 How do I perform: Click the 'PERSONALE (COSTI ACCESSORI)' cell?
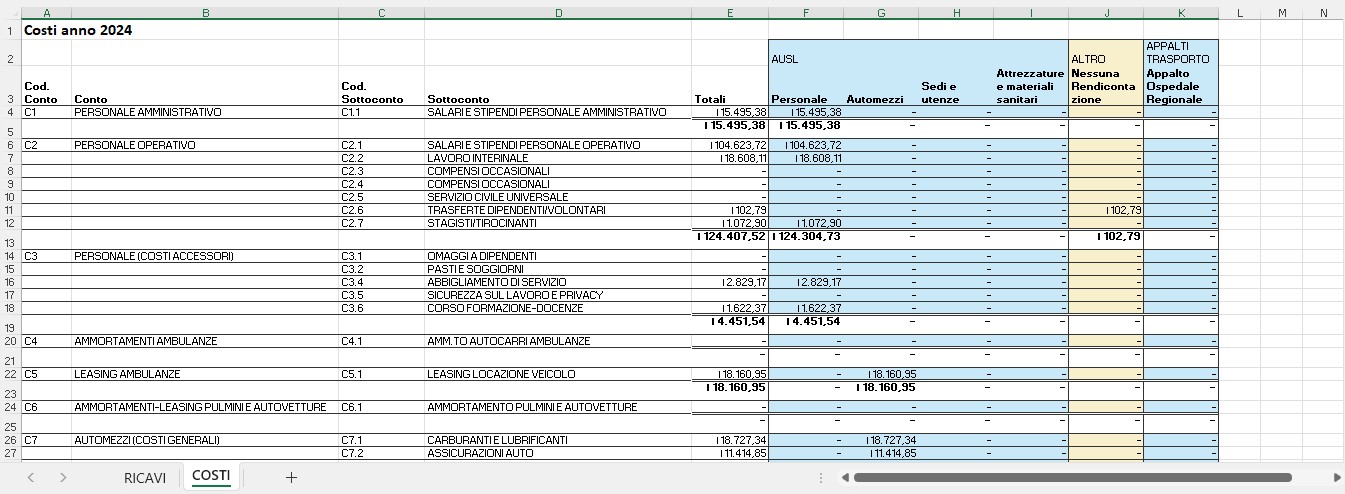[x=205, y=256]
